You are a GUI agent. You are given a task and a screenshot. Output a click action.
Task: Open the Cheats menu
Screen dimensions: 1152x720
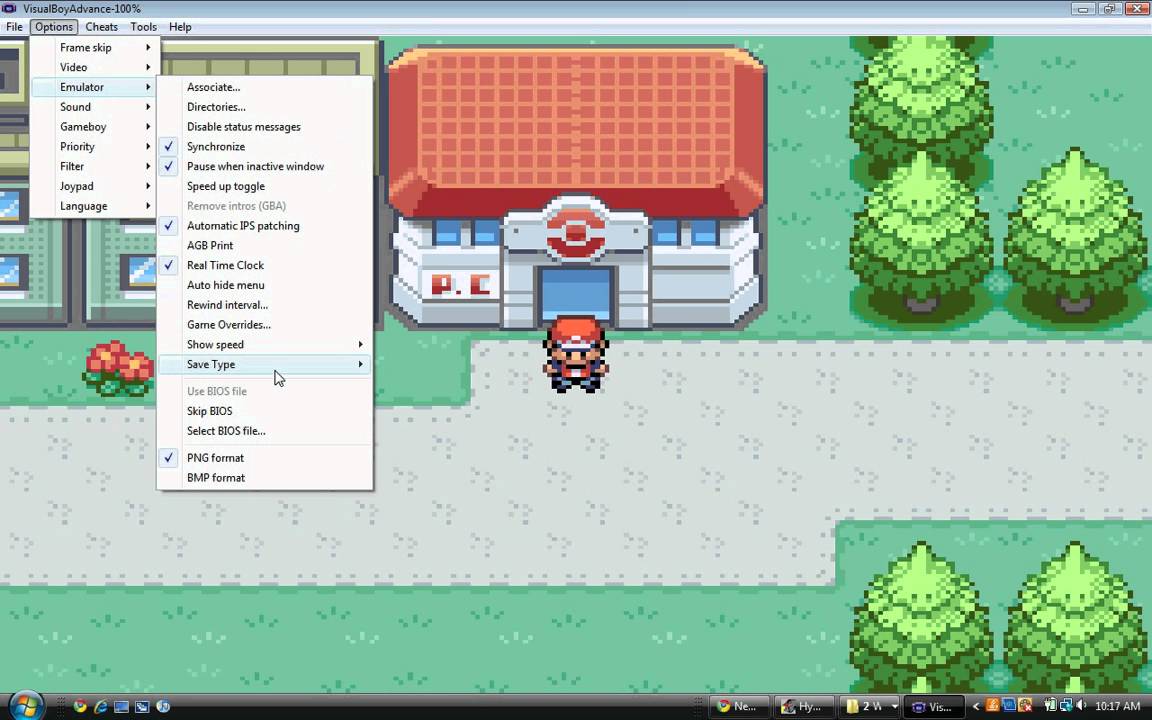(x=101, y=27)
